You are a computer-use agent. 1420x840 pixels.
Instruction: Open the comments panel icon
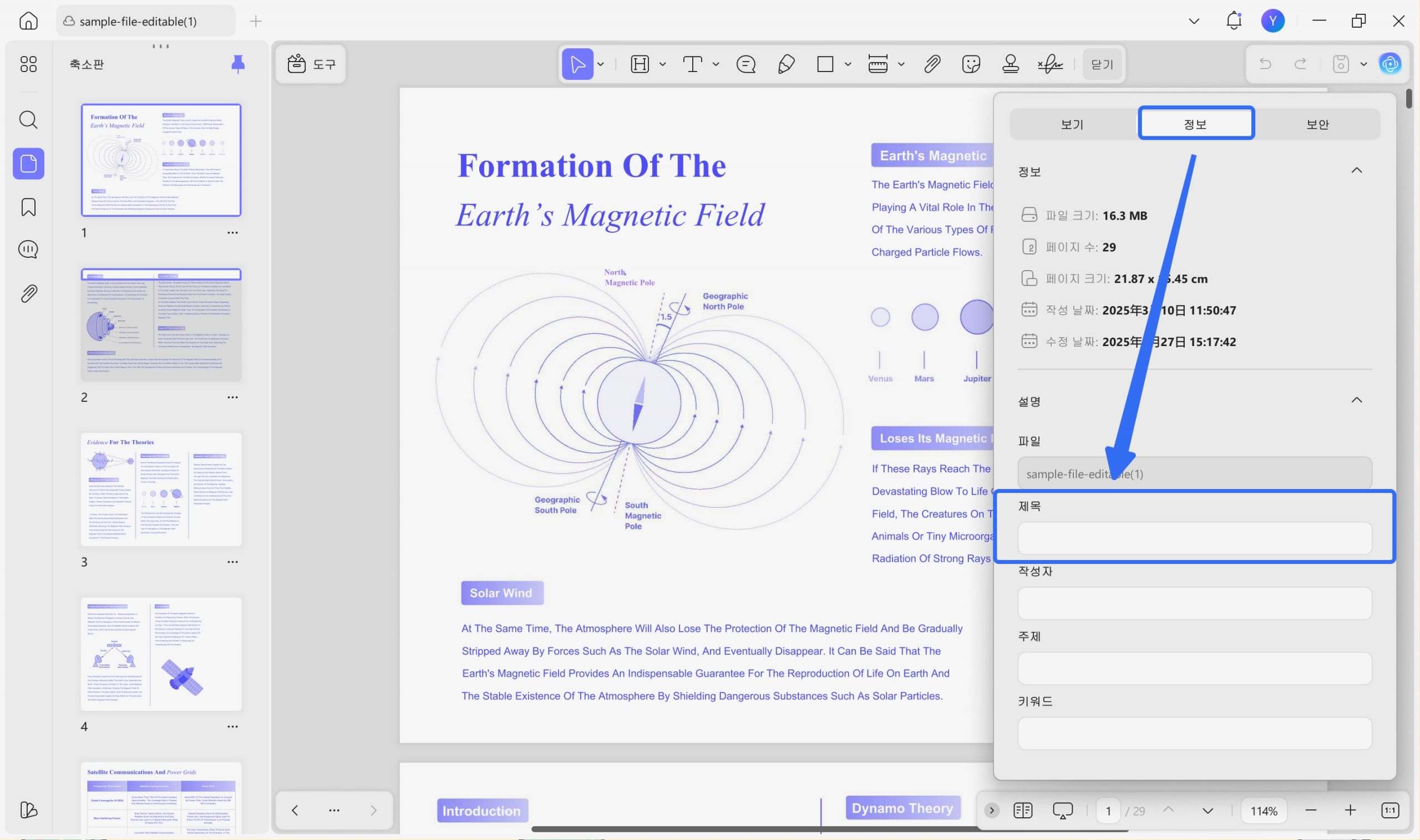[28, 249]
